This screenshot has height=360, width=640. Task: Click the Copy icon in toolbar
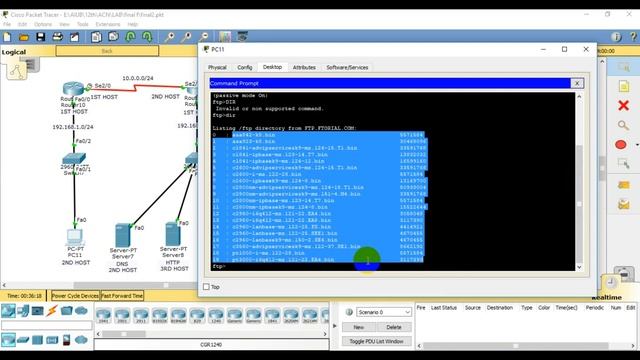[96, 37]
